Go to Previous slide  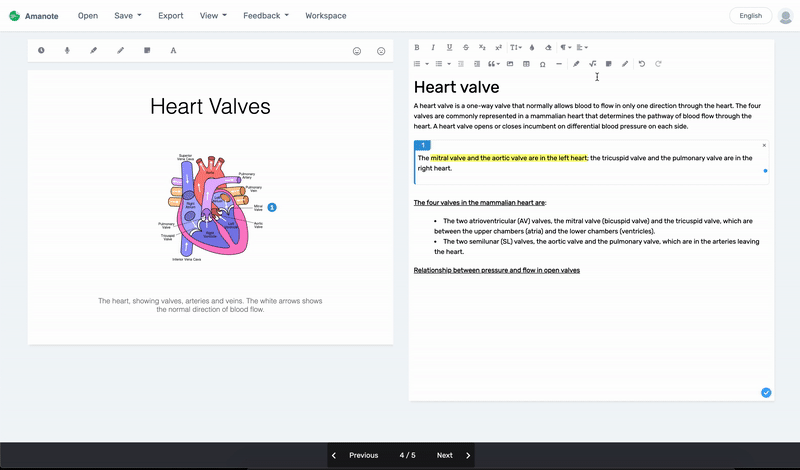click(x=355, y=455)
